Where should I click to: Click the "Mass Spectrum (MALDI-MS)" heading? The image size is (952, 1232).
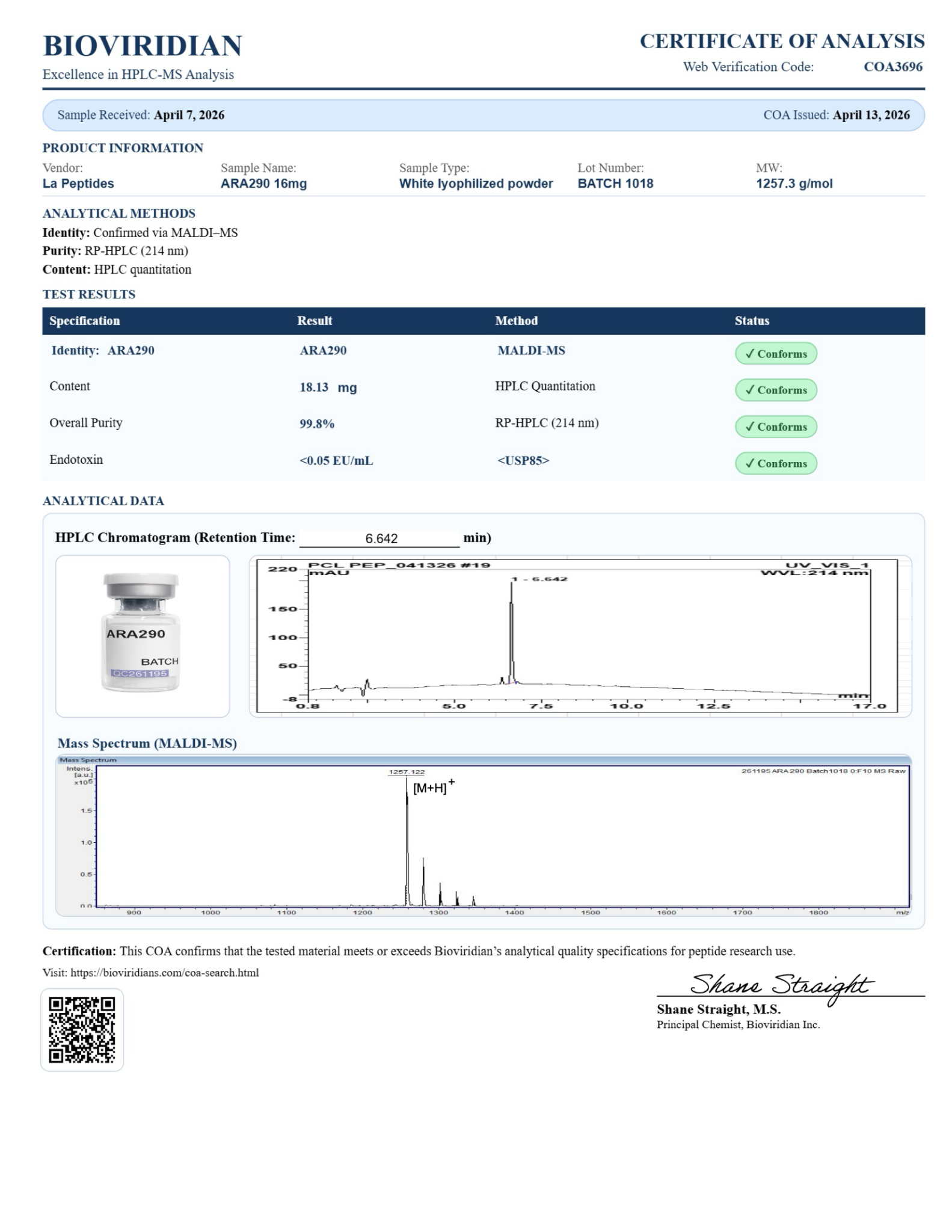pyautogui.click(x=147, y=744)
